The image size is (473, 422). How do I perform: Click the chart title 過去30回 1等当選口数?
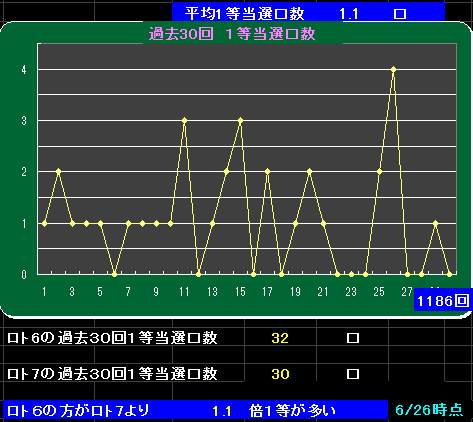click(232, 34)
